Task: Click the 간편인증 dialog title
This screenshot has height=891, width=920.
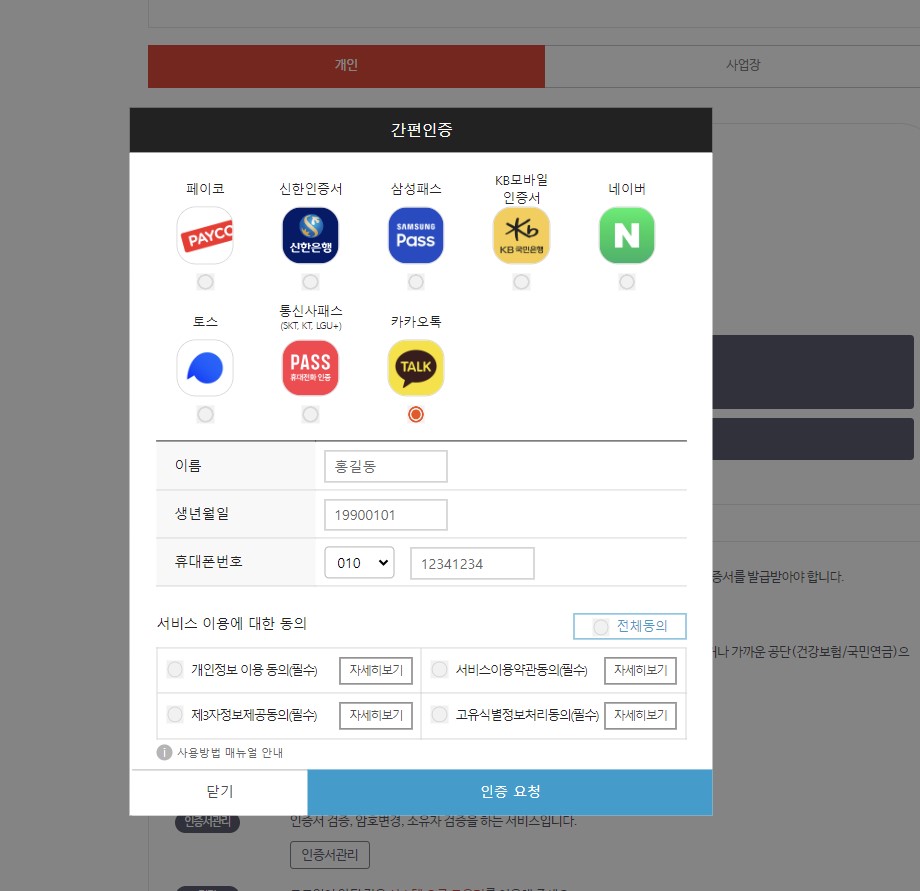Action: (421, 130)
